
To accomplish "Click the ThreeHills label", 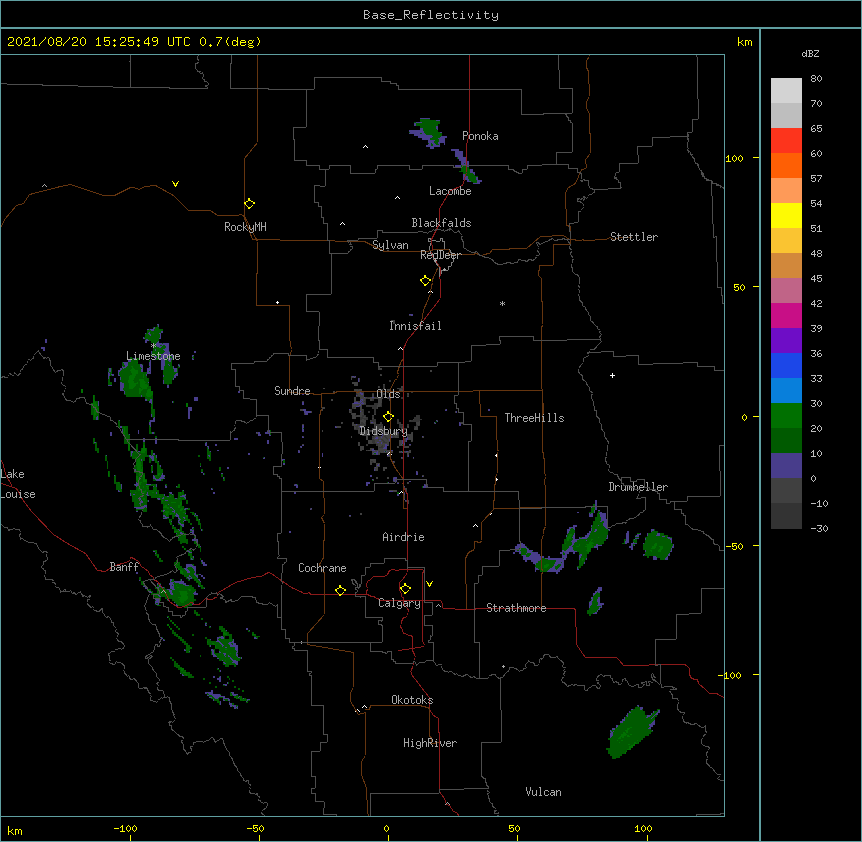I will tap(534, 418).
